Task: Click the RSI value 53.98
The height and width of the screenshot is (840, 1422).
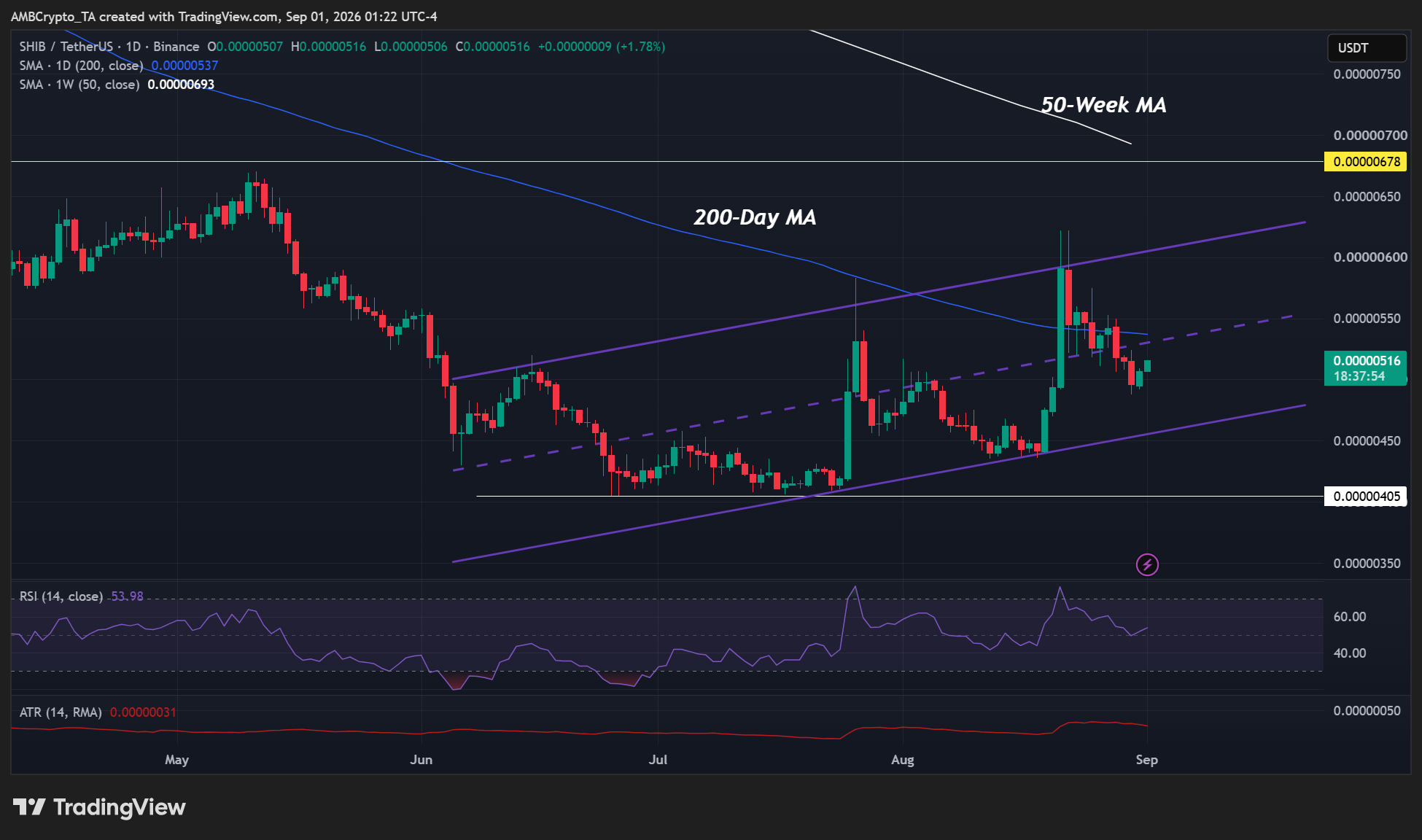Action: click(127, 596)
